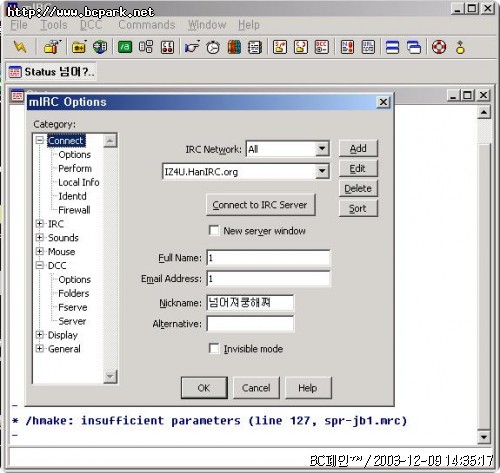Confirm with the OK button
This screenshot has width=500, height=473.
(204, 388)
